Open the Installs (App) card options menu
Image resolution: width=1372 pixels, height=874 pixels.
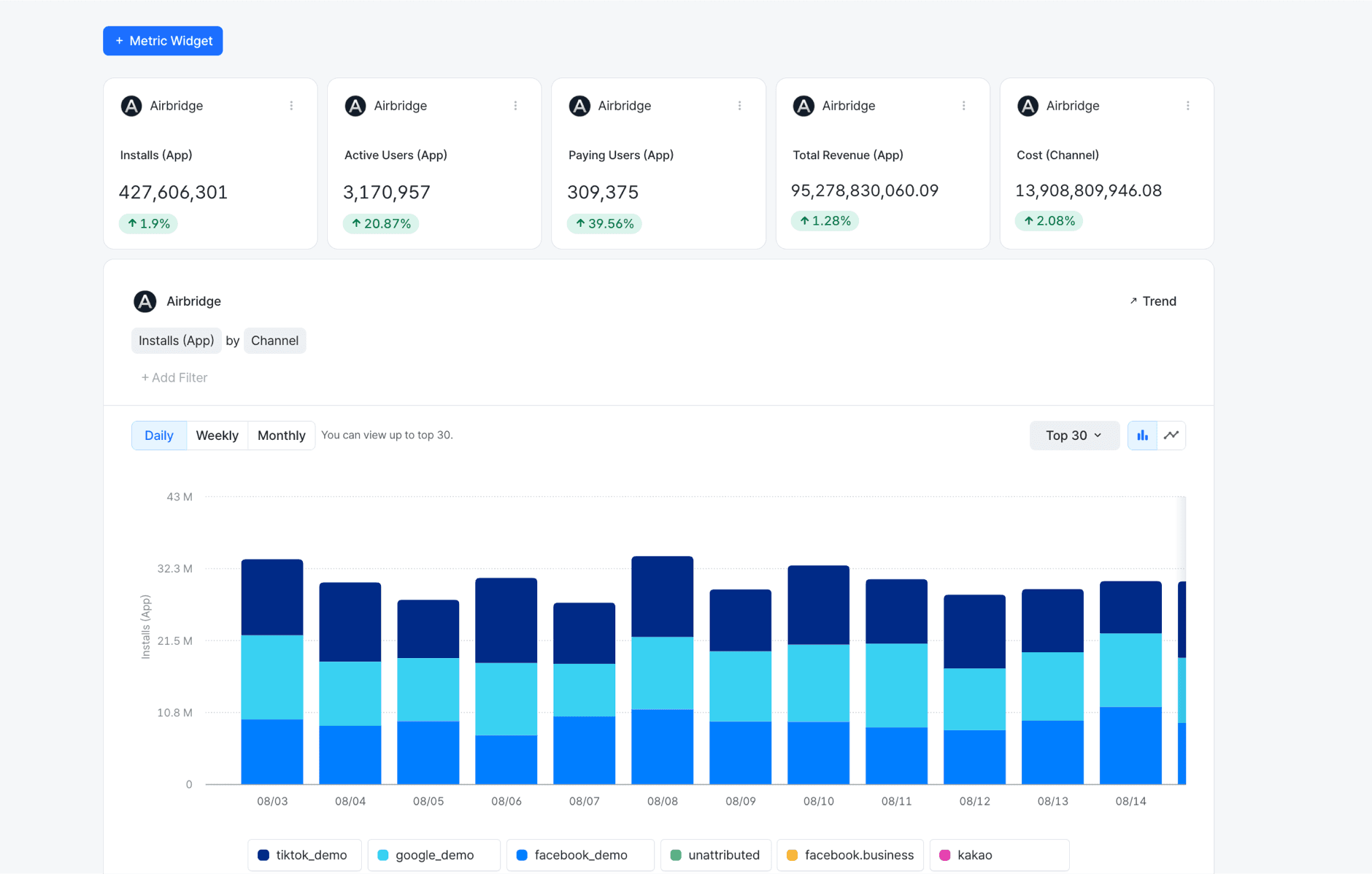[x=291, y=106]
